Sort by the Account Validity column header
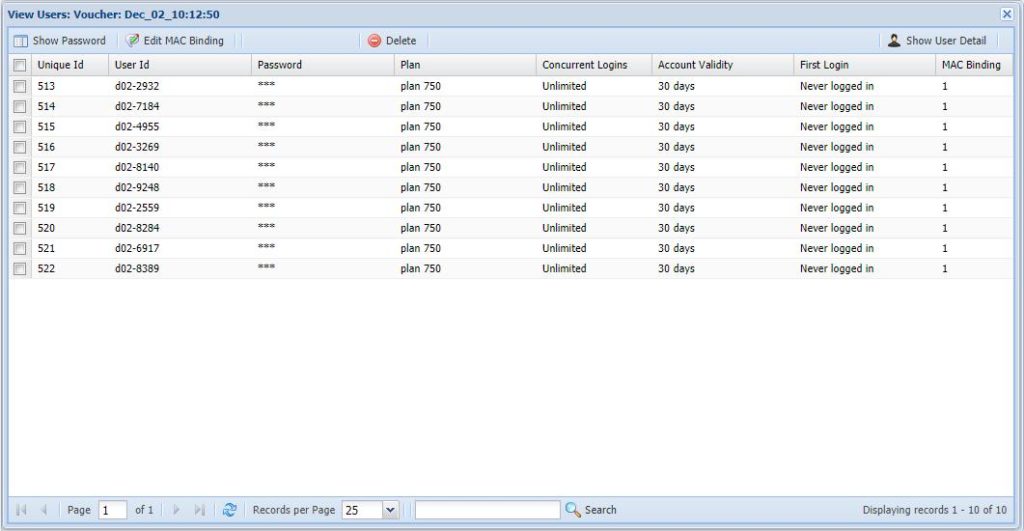 pyautogui.click(x=695, y=65)
